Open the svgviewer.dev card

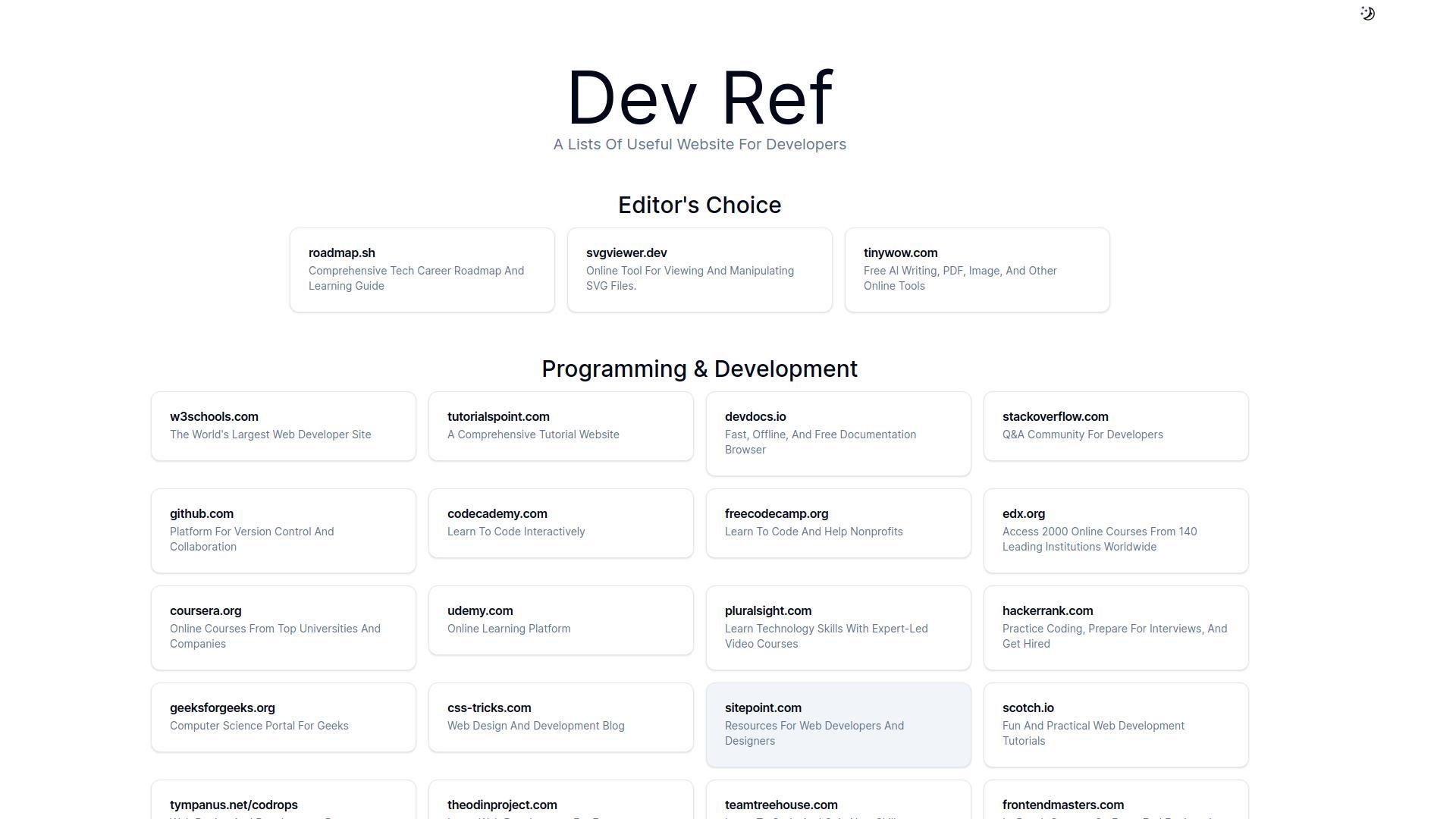pos(699,270)
